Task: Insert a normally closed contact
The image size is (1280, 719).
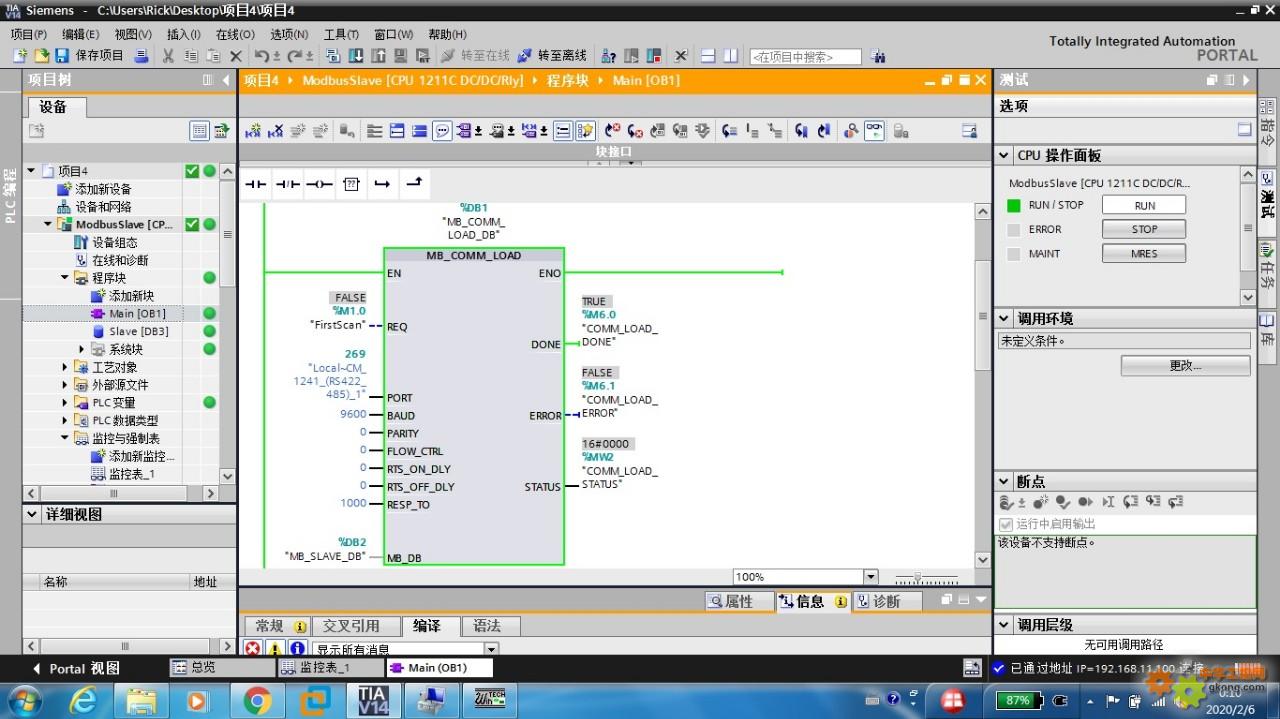Action: point(288,184)
